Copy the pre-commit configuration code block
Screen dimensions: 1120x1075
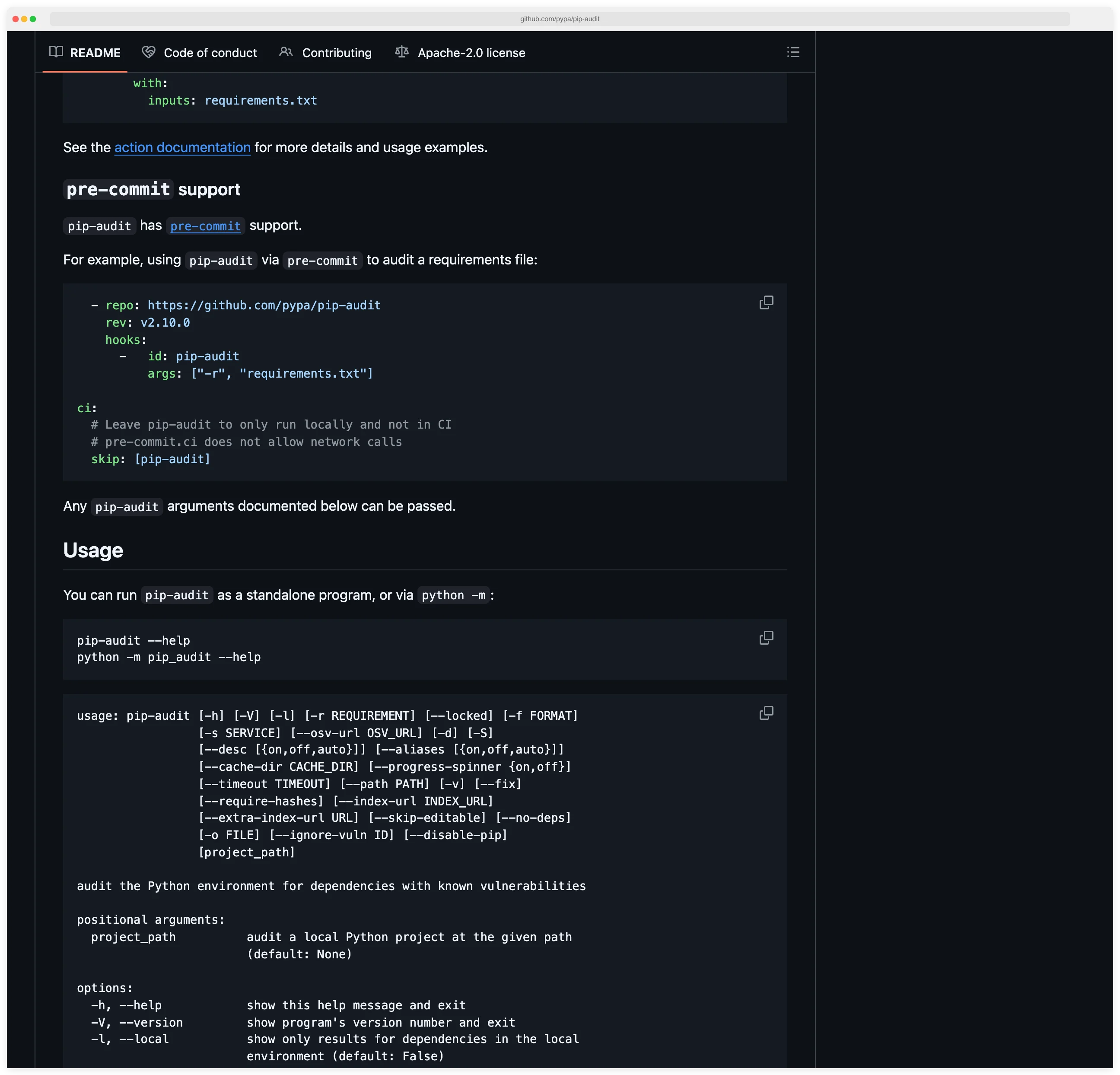(x=766, y=302)
